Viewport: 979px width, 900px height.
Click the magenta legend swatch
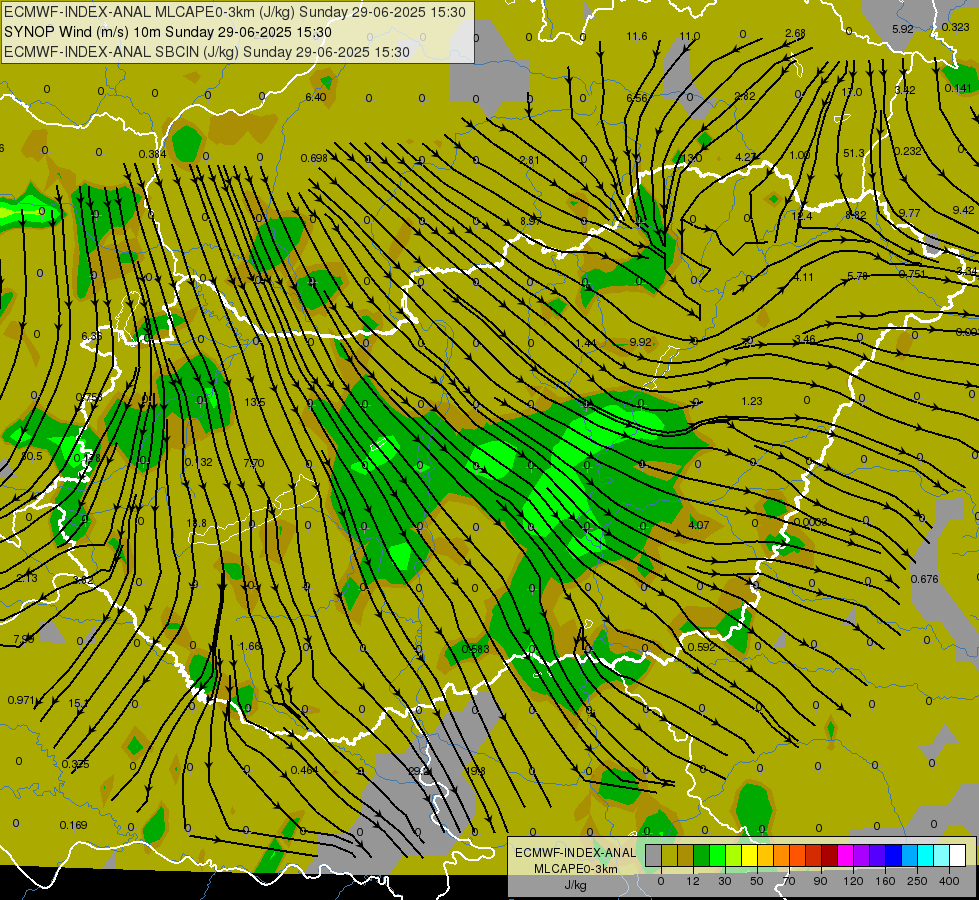point(845,855)
